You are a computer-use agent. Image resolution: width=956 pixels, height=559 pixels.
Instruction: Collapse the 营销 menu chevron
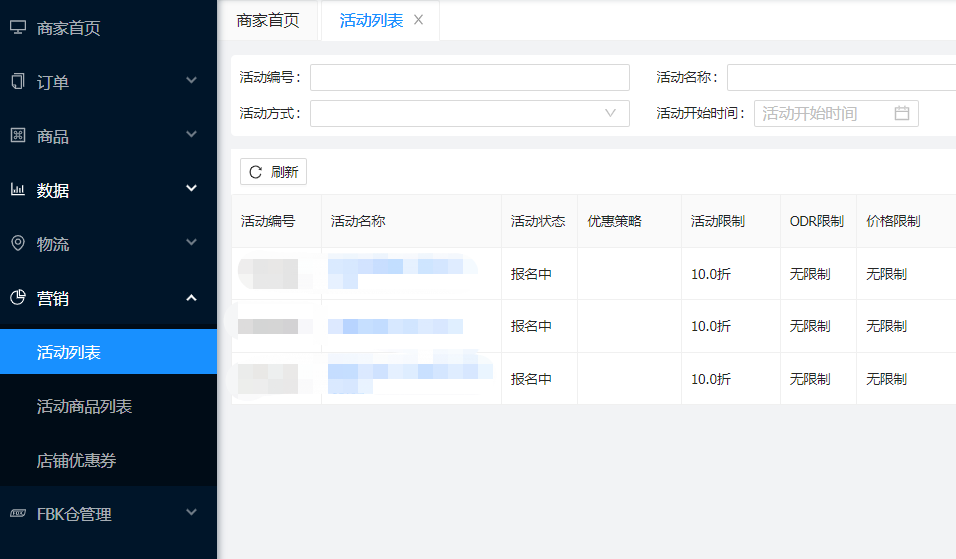[x=191, y=297]
